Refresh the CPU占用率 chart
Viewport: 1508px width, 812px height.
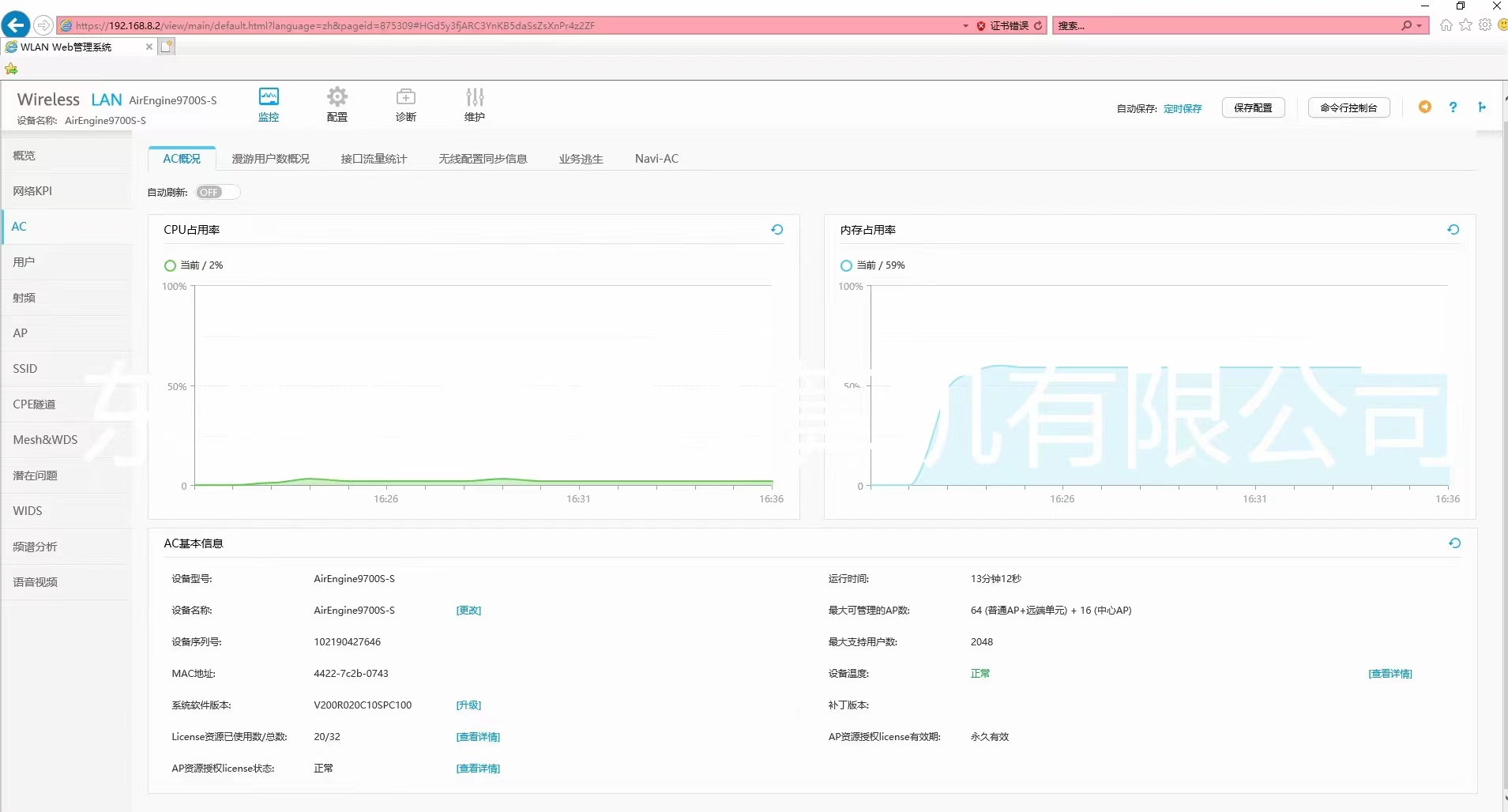point(777,230)
